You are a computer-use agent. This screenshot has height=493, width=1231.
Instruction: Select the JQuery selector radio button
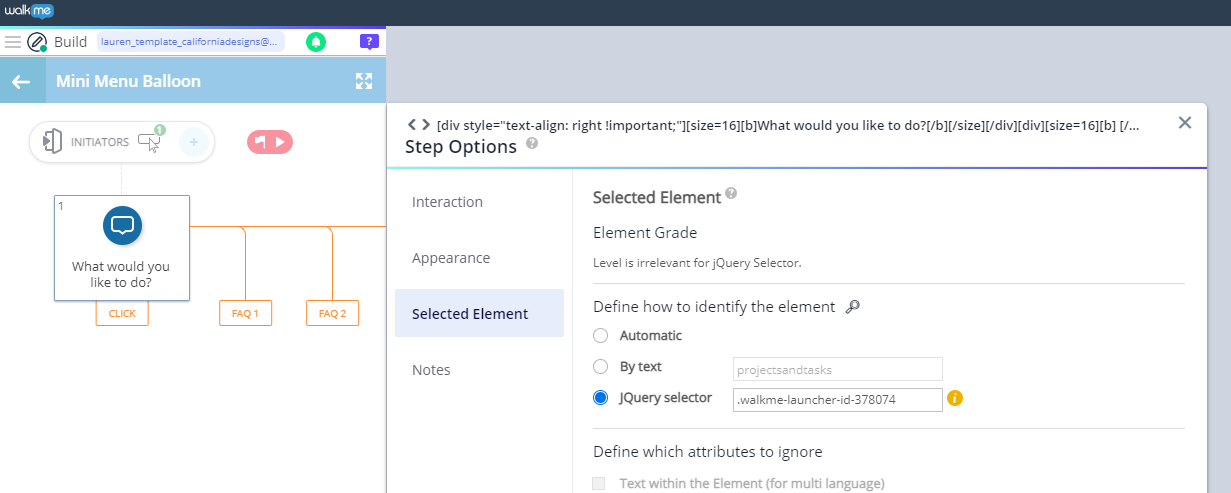[x=600, y=398]
